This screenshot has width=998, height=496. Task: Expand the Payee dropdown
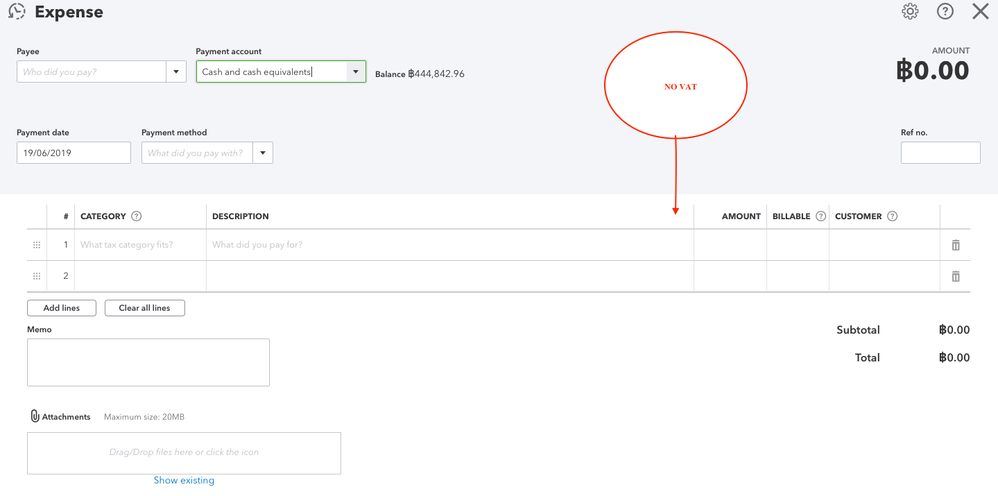(176, 72)
